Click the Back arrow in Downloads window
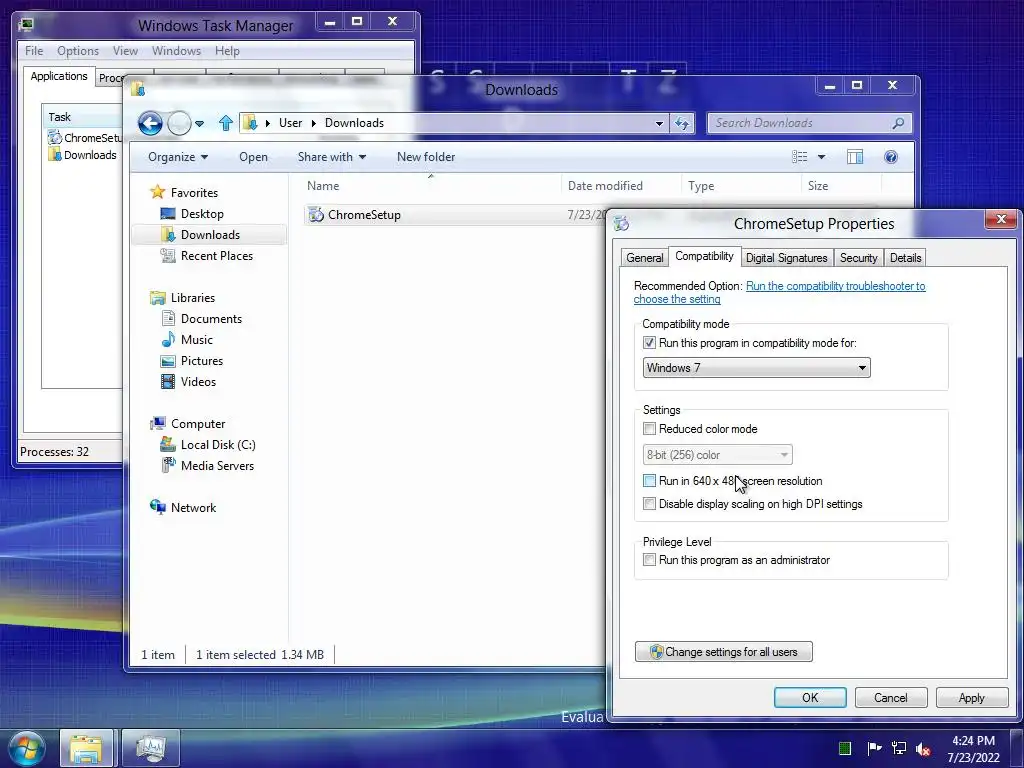The image size is (1024, 768). [150, 123]
